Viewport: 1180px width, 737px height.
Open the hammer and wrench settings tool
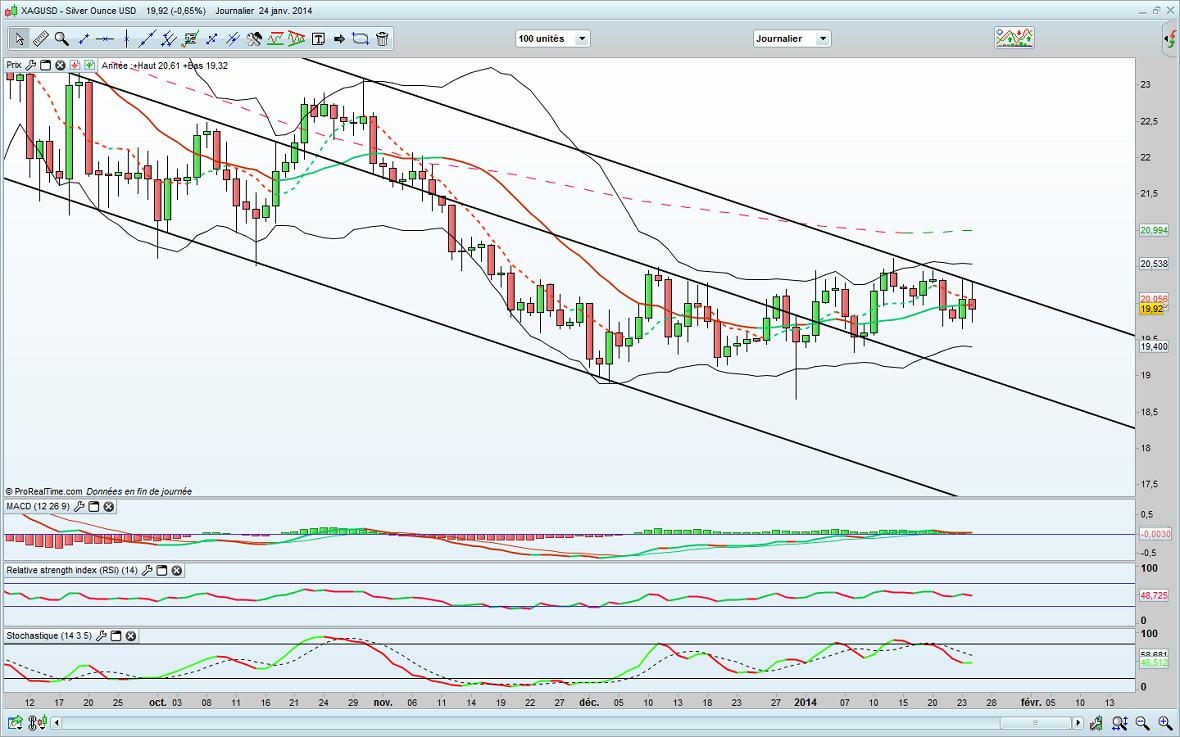click(254, 39)
